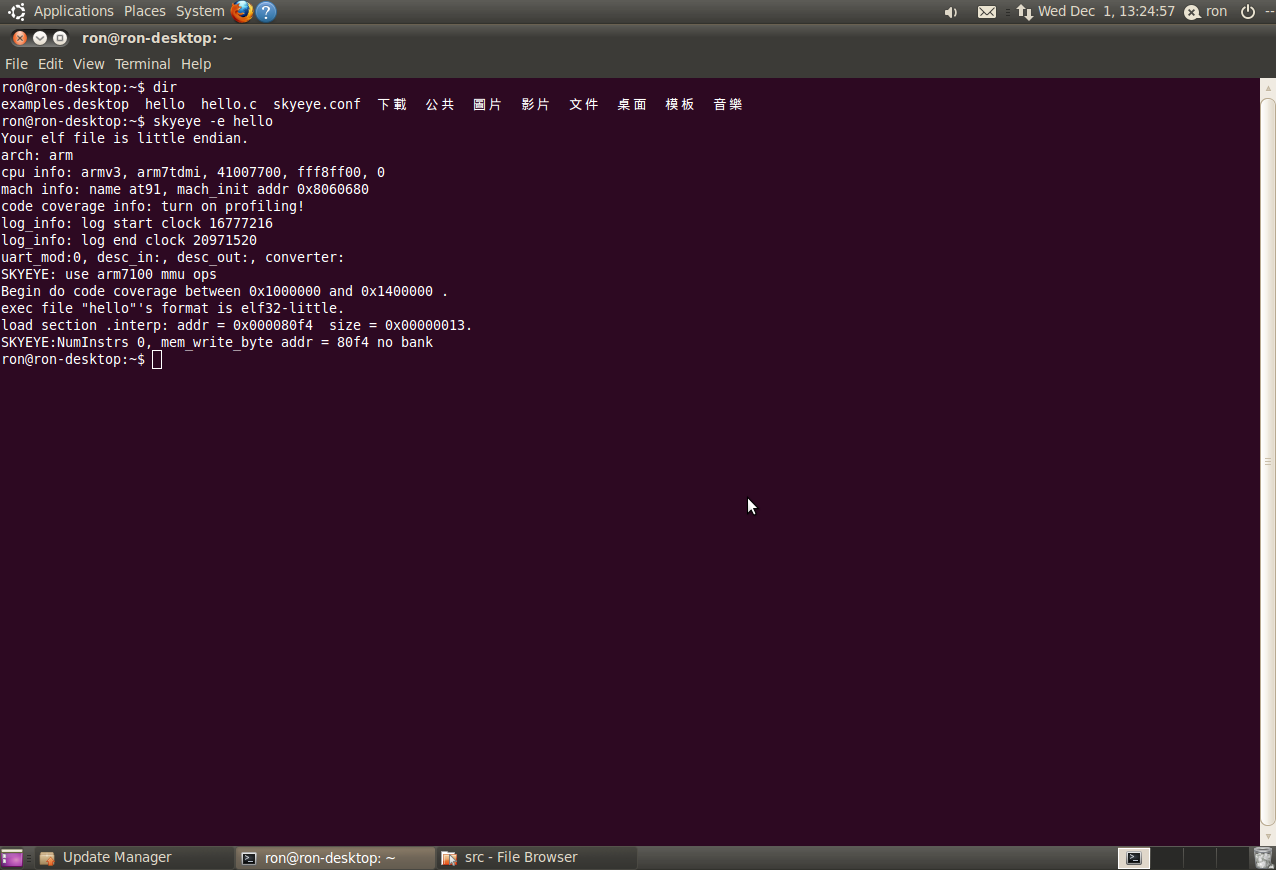Click the 下載 folder name

[392, 104]
